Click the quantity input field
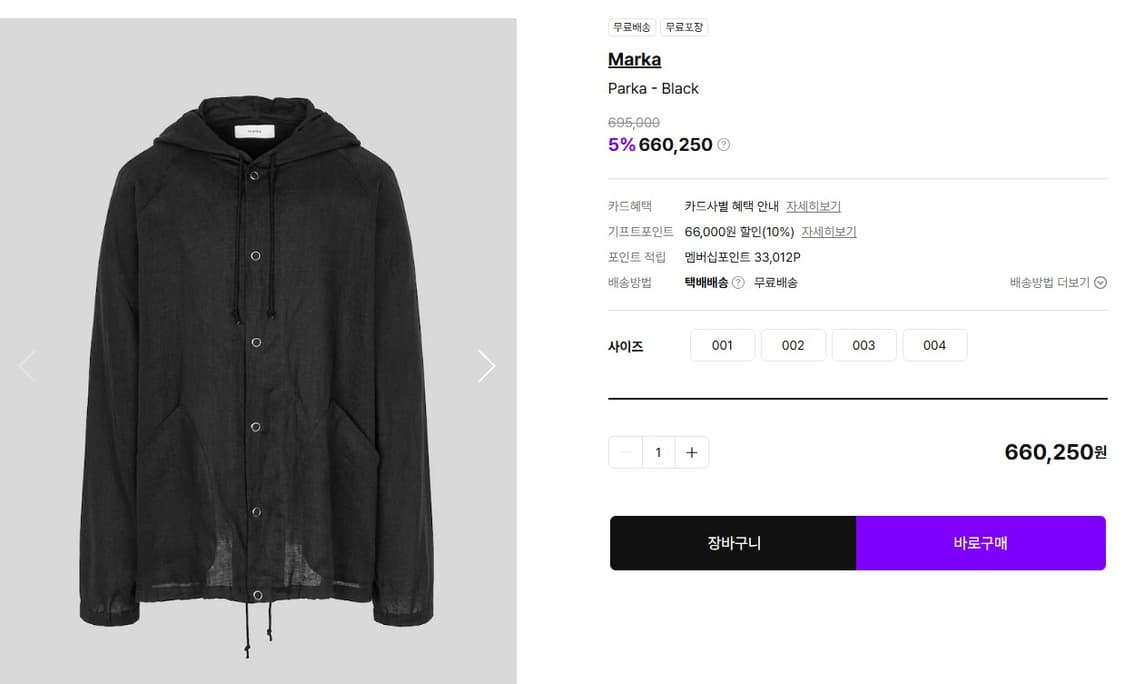Image resolution: width=1125 pixels, height=684 pixels. 658,452
